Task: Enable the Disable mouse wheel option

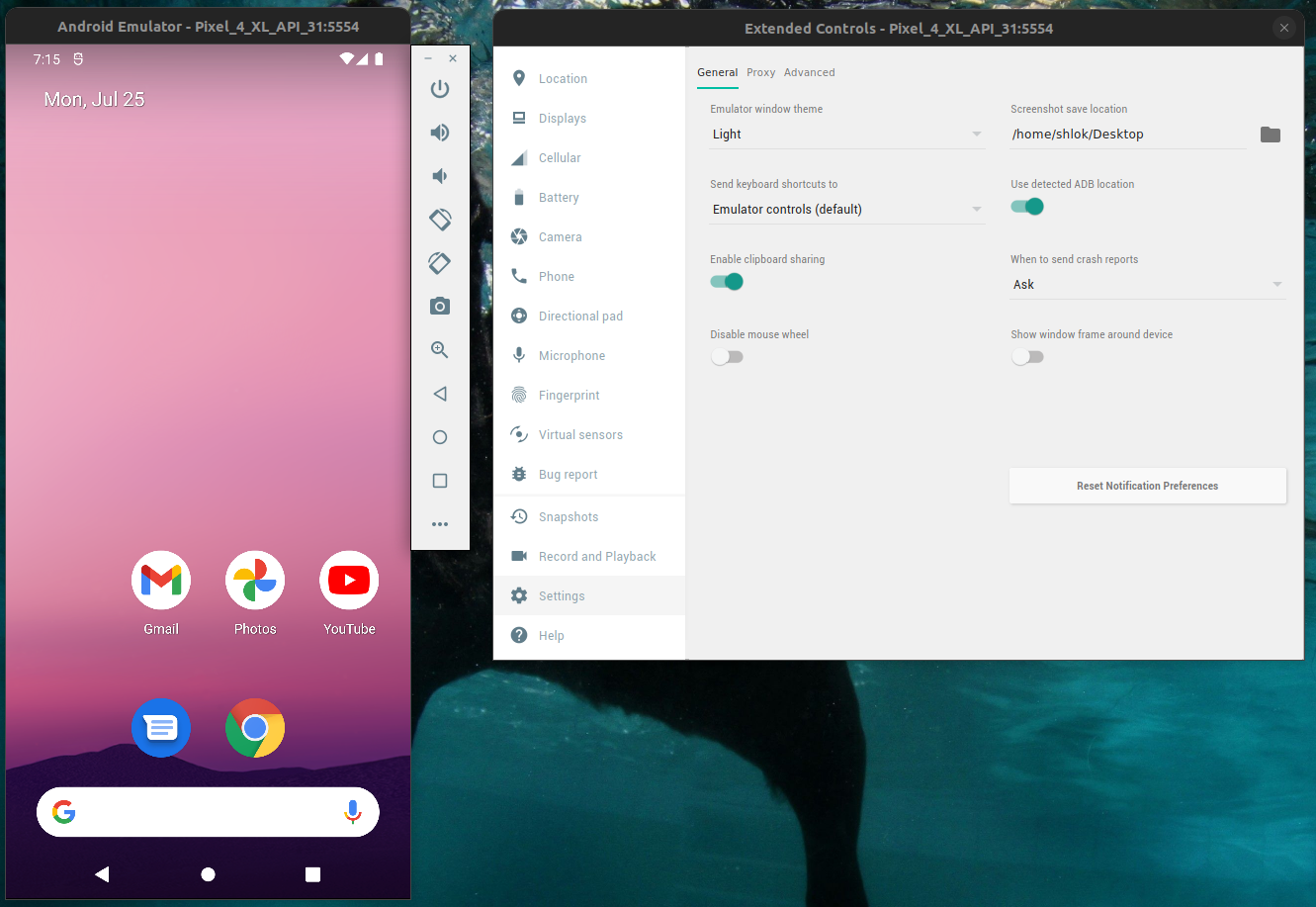Action: (x=727, y=356)
